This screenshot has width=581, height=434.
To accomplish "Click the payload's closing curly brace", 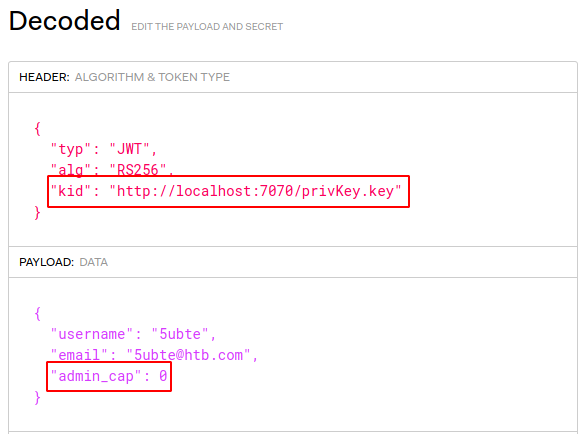I will 37,398.
